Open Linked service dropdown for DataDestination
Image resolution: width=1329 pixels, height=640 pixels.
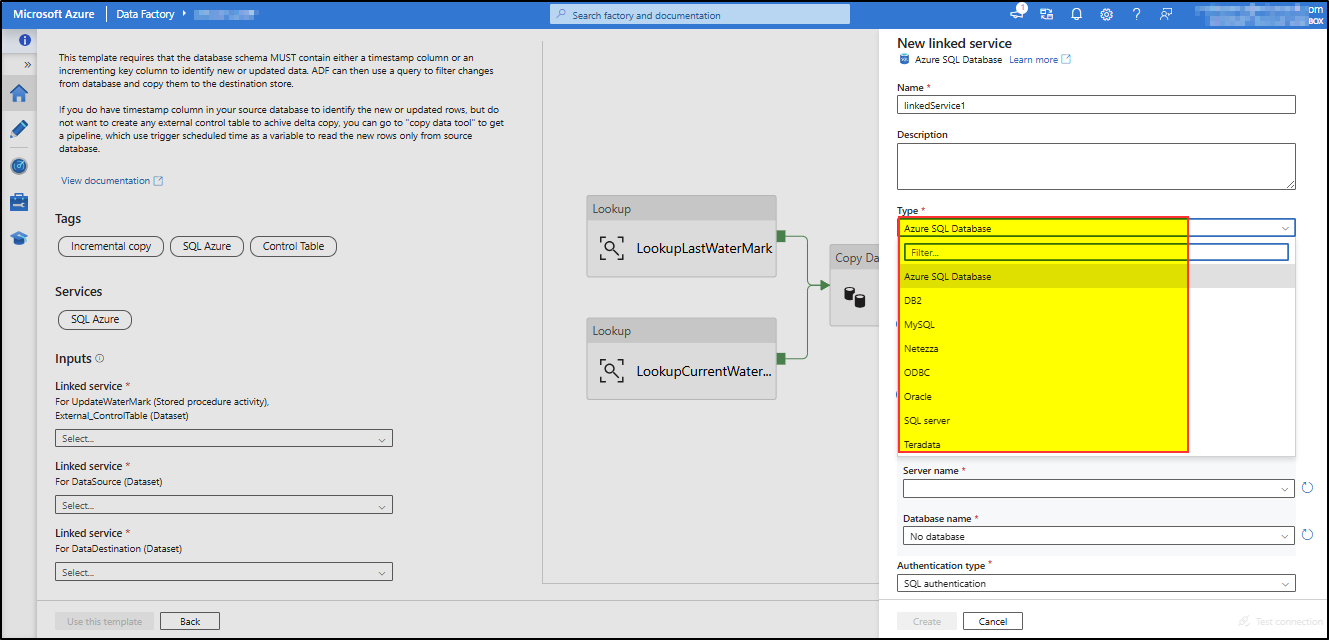tap(224, 572)
